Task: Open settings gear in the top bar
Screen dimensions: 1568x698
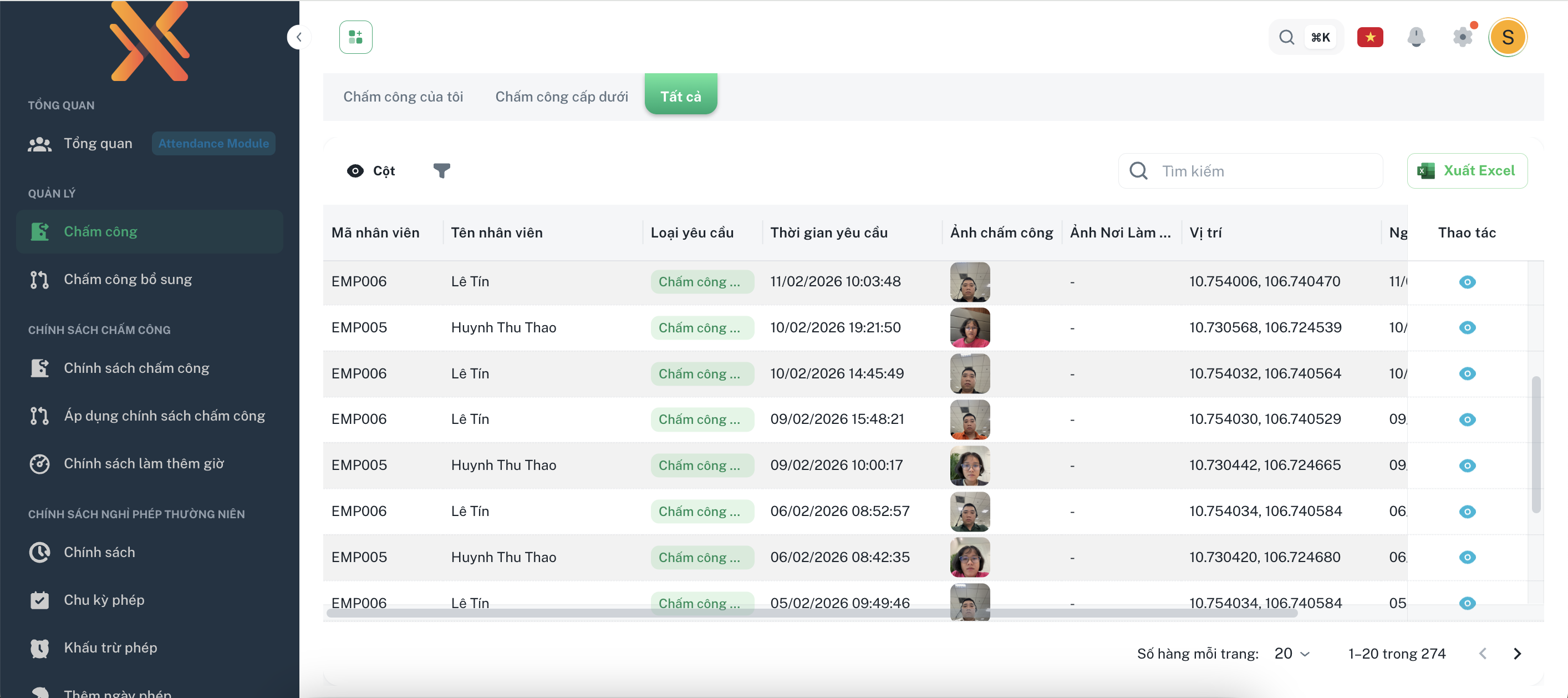Action: 1462,37
